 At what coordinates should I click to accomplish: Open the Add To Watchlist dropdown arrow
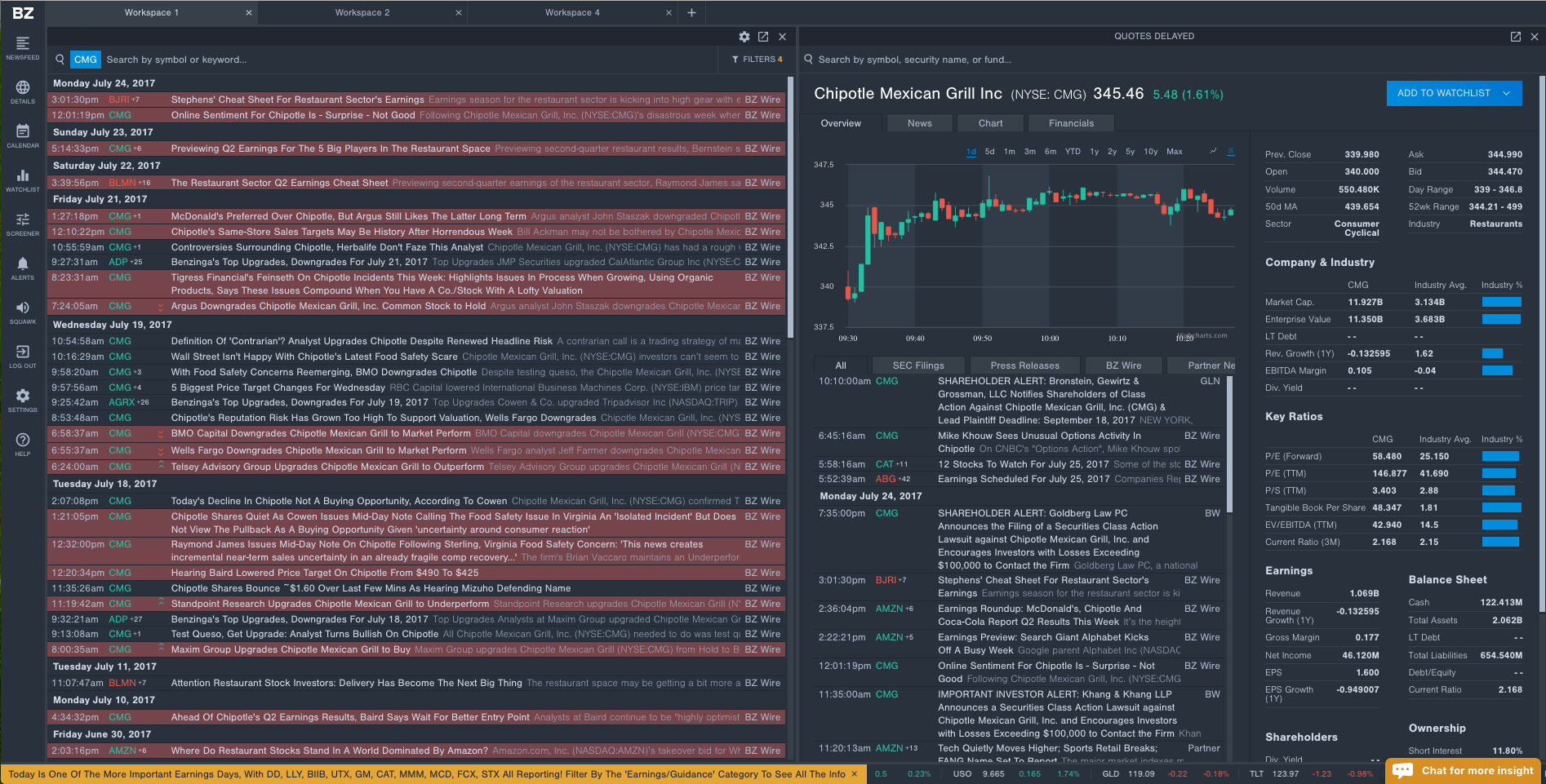[x=1507, y=93]
